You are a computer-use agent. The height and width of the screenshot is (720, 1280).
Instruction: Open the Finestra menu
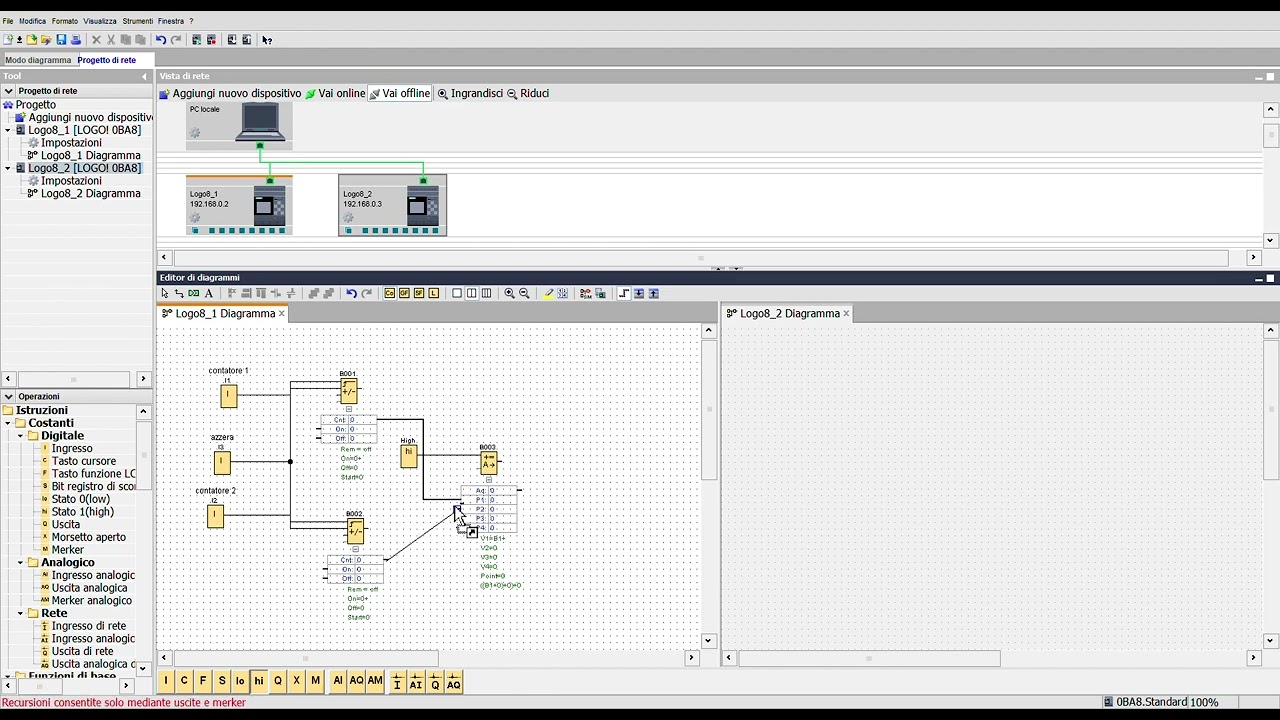click(x=171, y=21)
